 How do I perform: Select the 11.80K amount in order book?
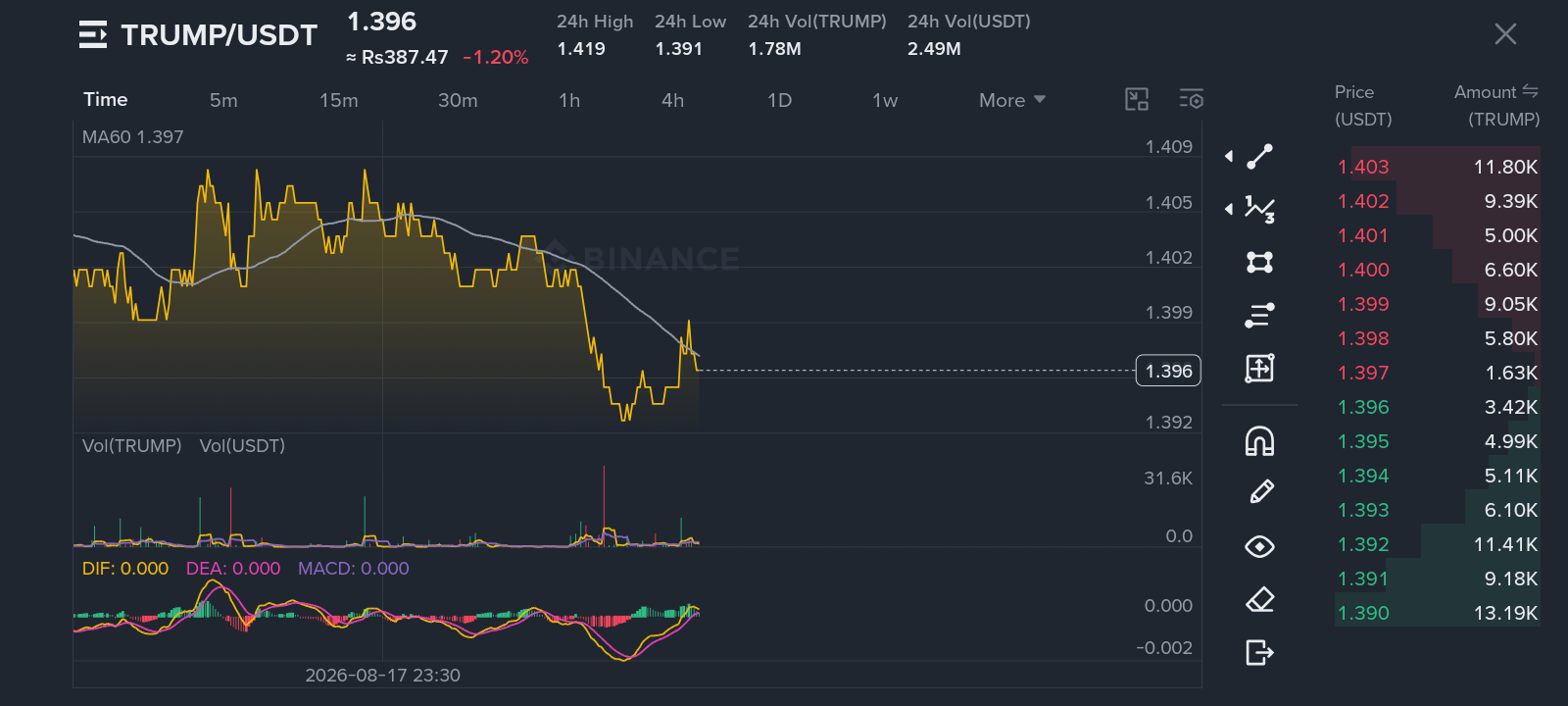[1506, 167]
